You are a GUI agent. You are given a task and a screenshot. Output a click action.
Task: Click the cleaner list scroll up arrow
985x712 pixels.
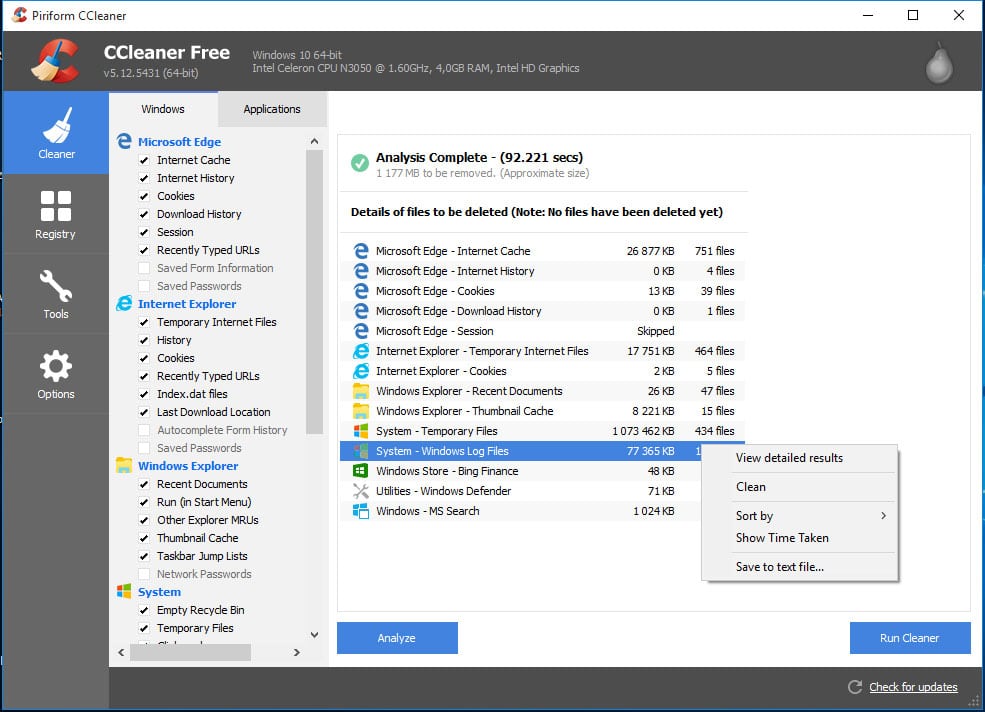315,141
